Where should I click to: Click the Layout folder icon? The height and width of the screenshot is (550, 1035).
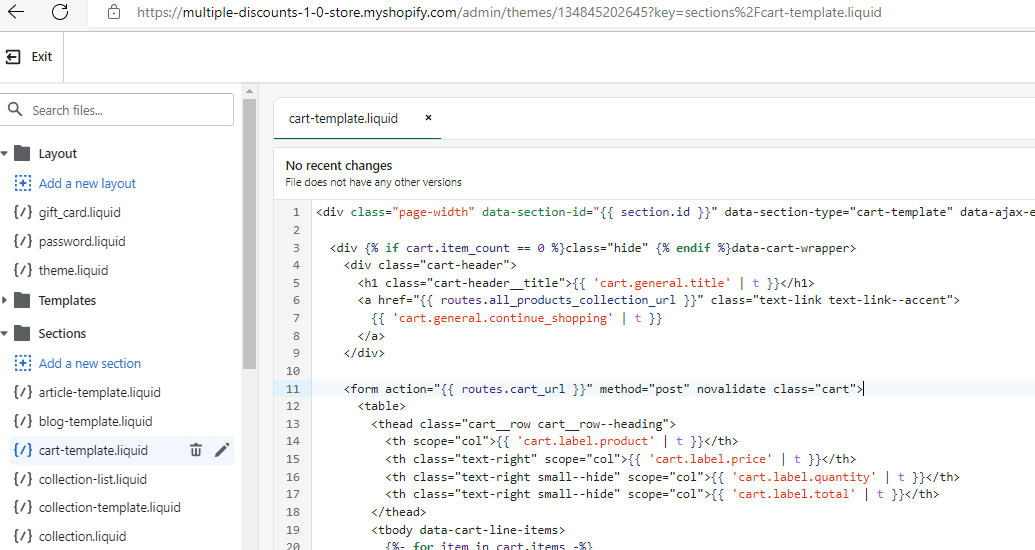(x=22, y=153)
